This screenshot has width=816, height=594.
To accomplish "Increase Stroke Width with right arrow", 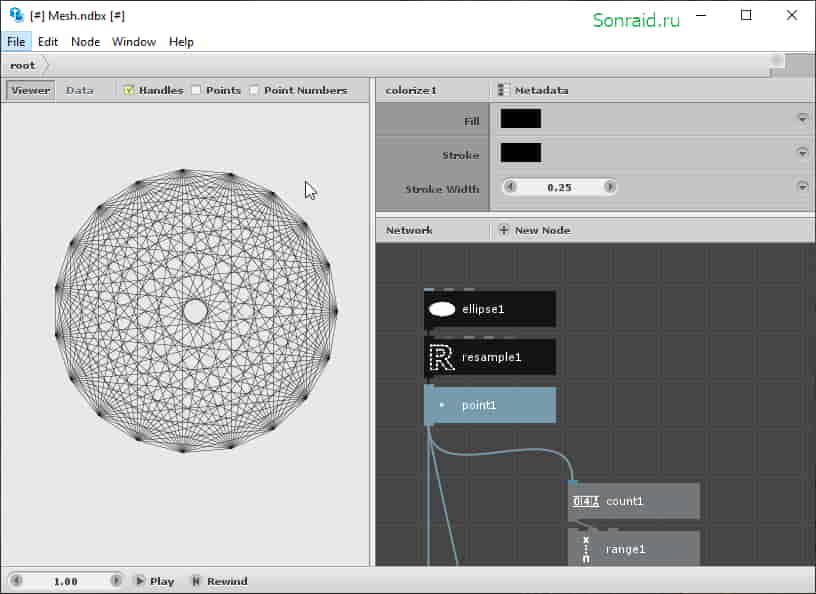I will point(609,186).
